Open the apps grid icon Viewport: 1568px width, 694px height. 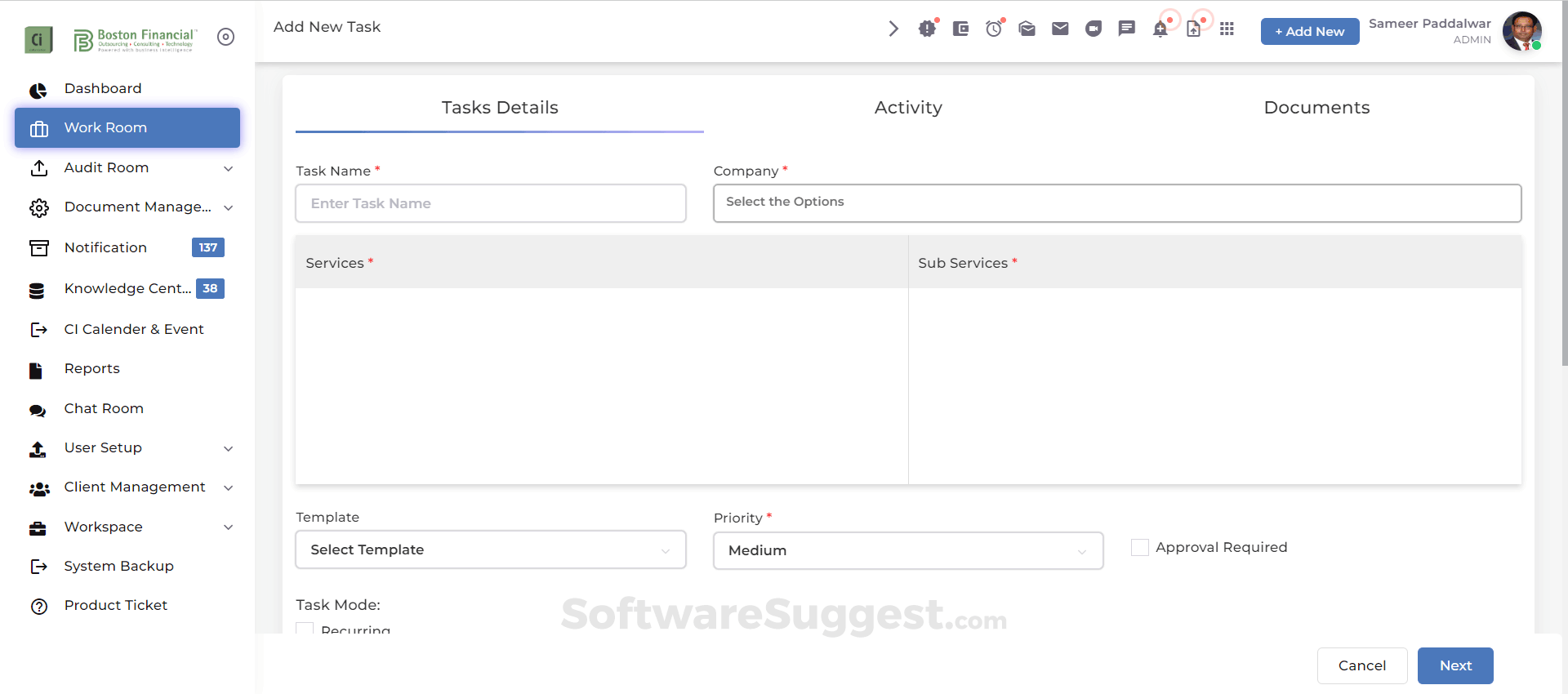[1227, 29]
